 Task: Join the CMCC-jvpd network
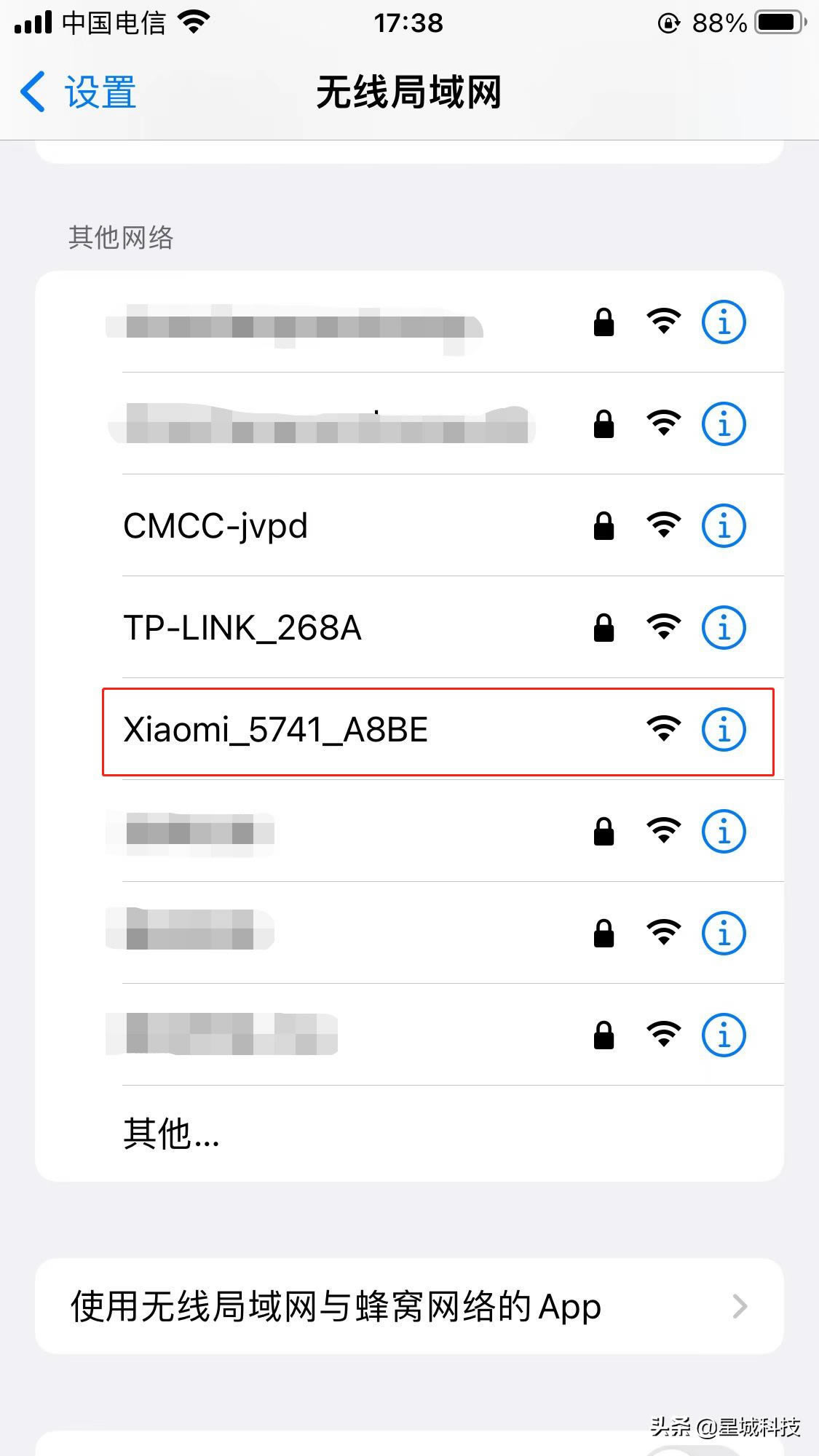[x=410, y=525]
